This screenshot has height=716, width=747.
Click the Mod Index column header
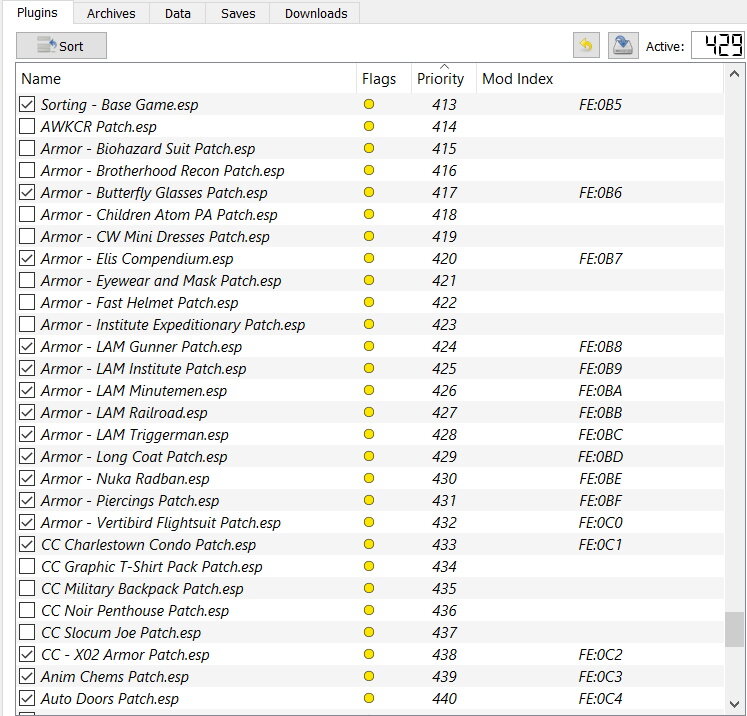[x=599, y=79]
